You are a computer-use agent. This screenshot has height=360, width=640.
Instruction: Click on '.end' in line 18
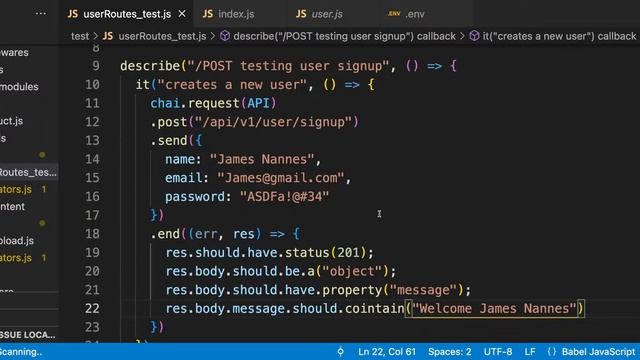pyautogui.click(x=165, y=234)
